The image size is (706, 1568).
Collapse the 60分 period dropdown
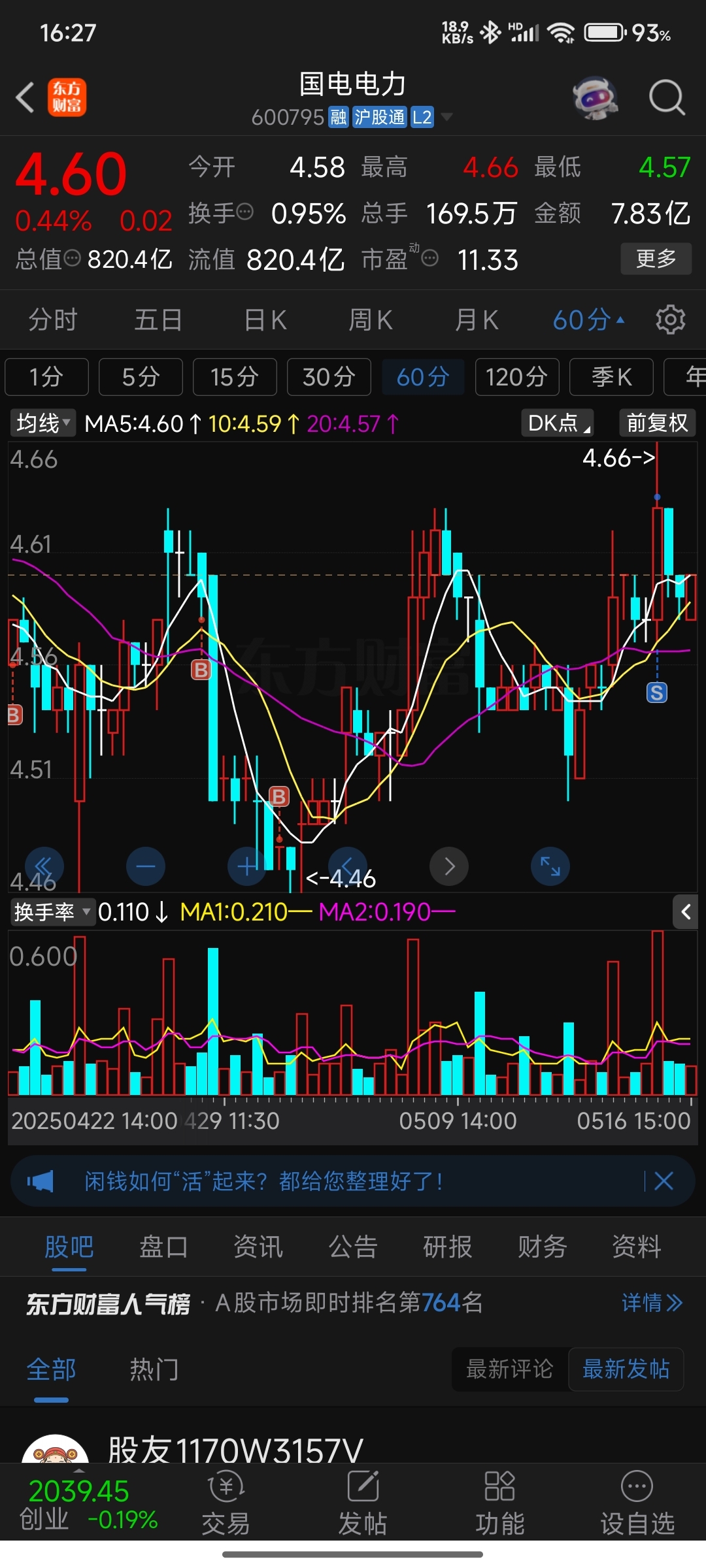(x=588, y=320)
